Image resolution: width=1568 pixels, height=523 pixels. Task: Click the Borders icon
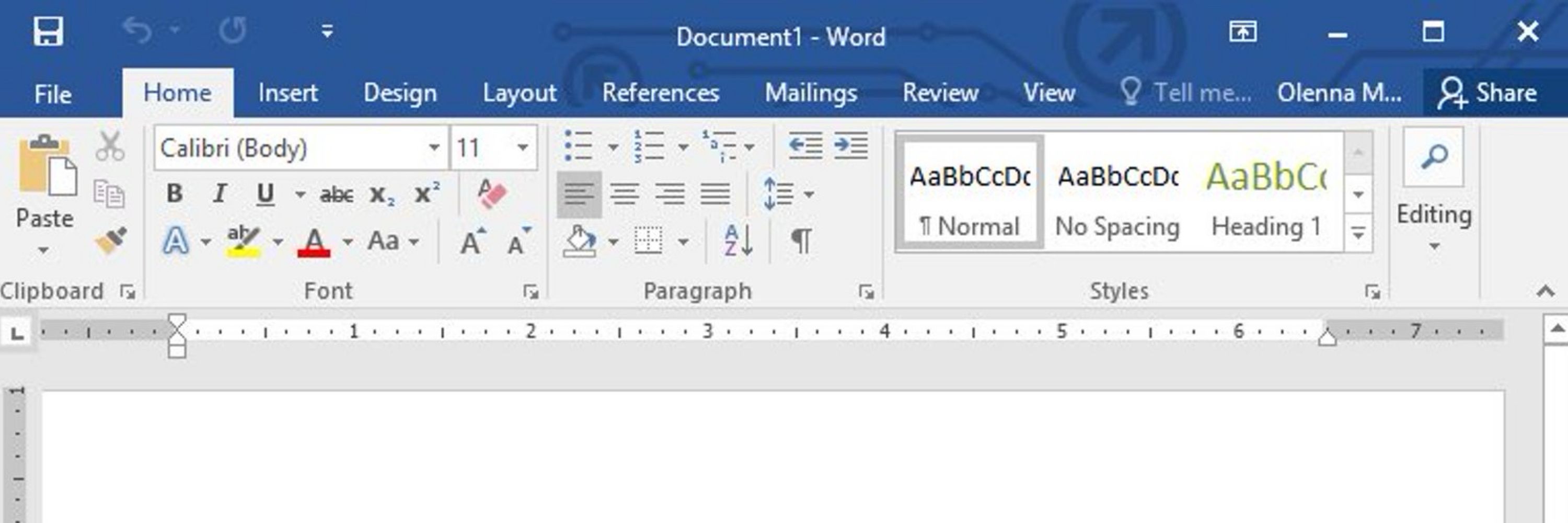point(648,241)
